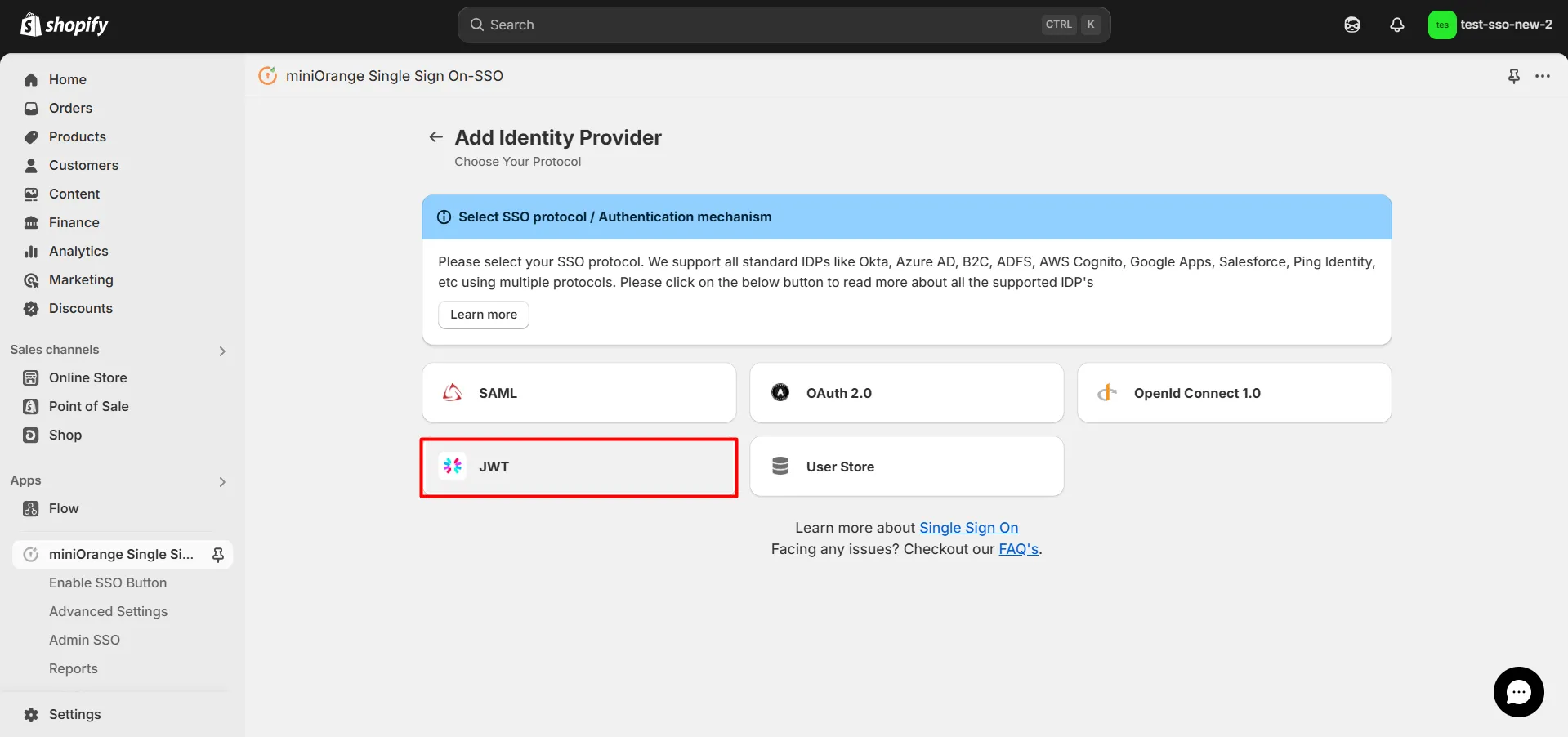Click the Point of Sale icon
1568x737 pixels.
31,406
